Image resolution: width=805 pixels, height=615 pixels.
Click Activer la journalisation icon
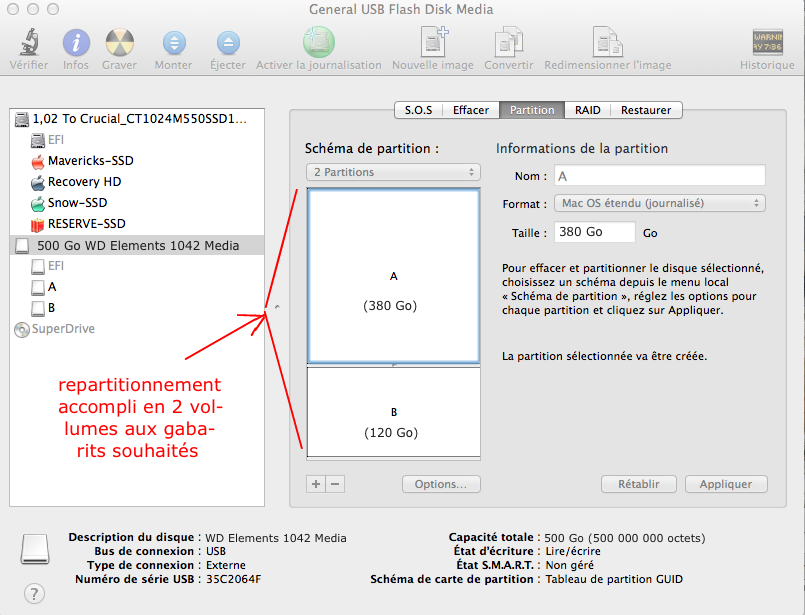coord(319,43)
